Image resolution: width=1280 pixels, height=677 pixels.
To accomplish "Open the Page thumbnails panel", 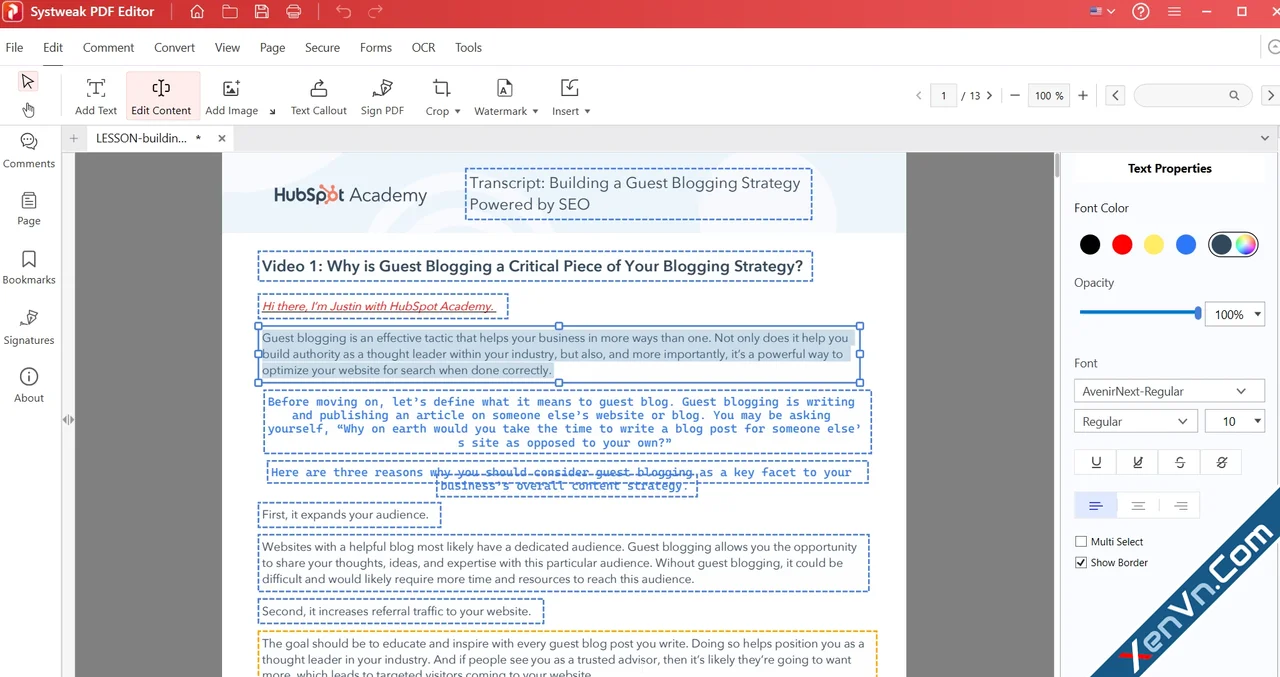I will pyautogui.click(x=29, y=209).
